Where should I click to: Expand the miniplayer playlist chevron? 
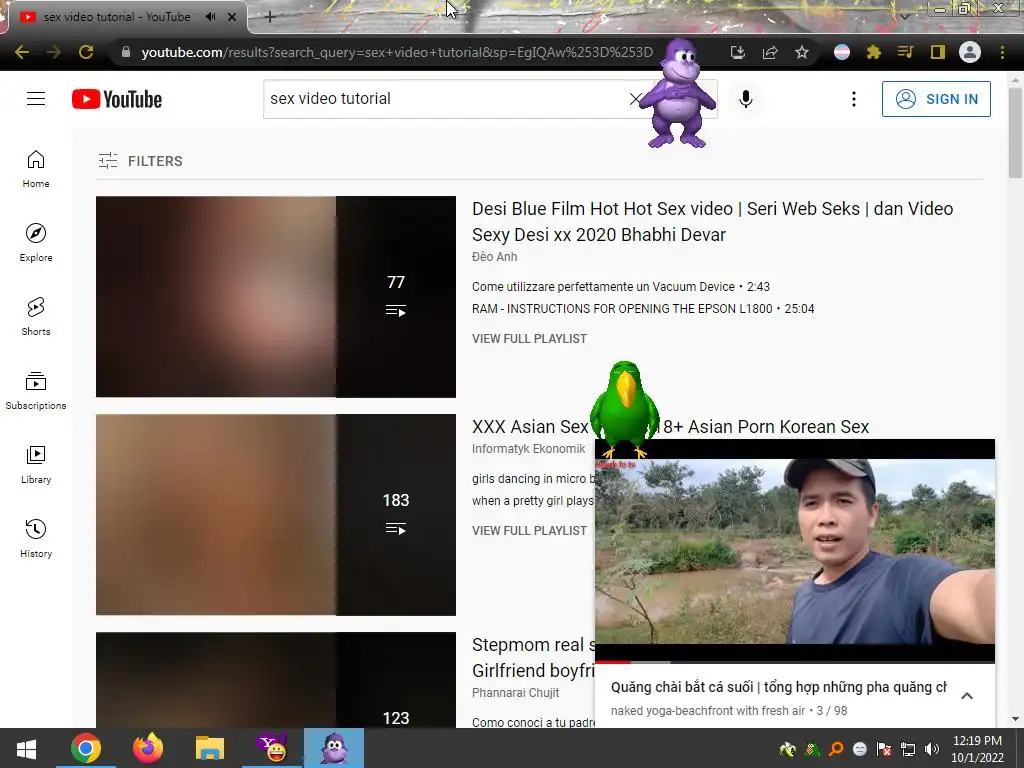[967, 696]
